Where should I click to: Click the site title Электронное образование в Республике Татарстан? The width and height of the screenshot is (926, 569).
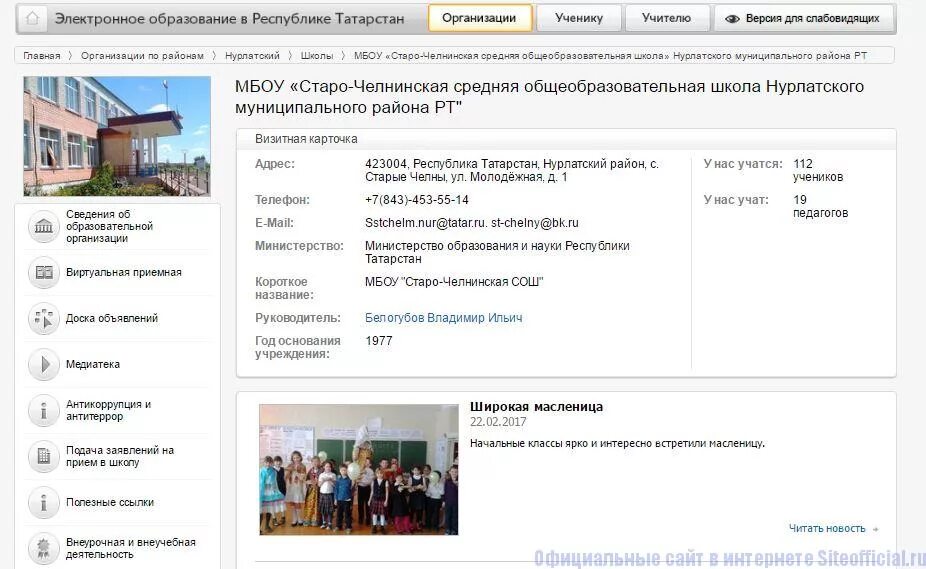[229, 18]
